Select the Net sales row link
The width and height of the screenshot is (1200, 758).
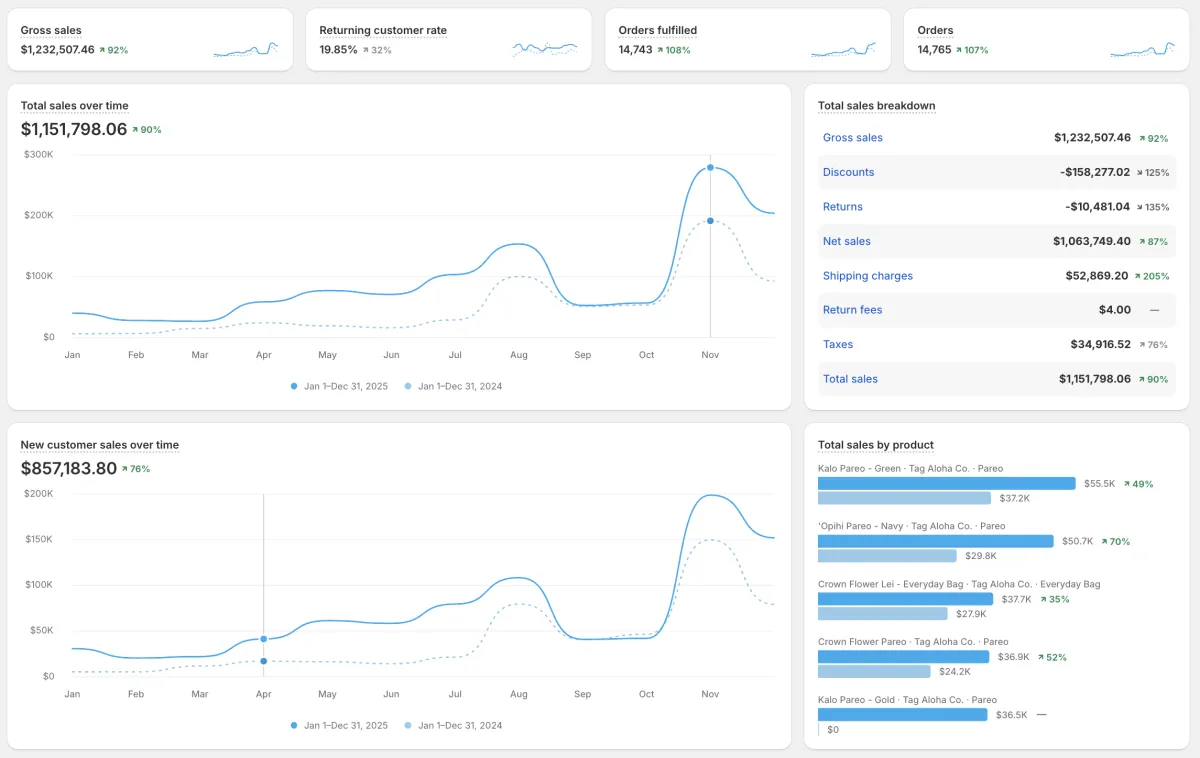[x=847, y=241]
